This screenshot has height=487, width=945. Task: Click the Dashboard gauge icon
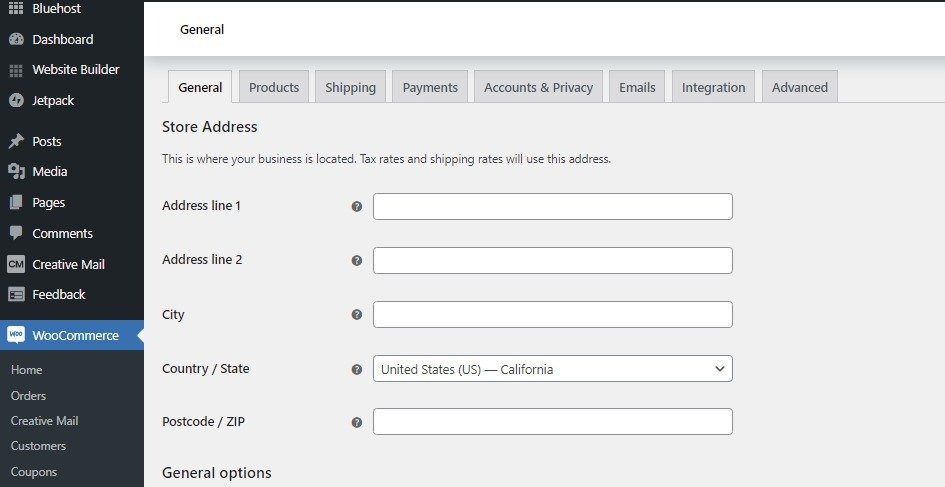coord(16,39)
